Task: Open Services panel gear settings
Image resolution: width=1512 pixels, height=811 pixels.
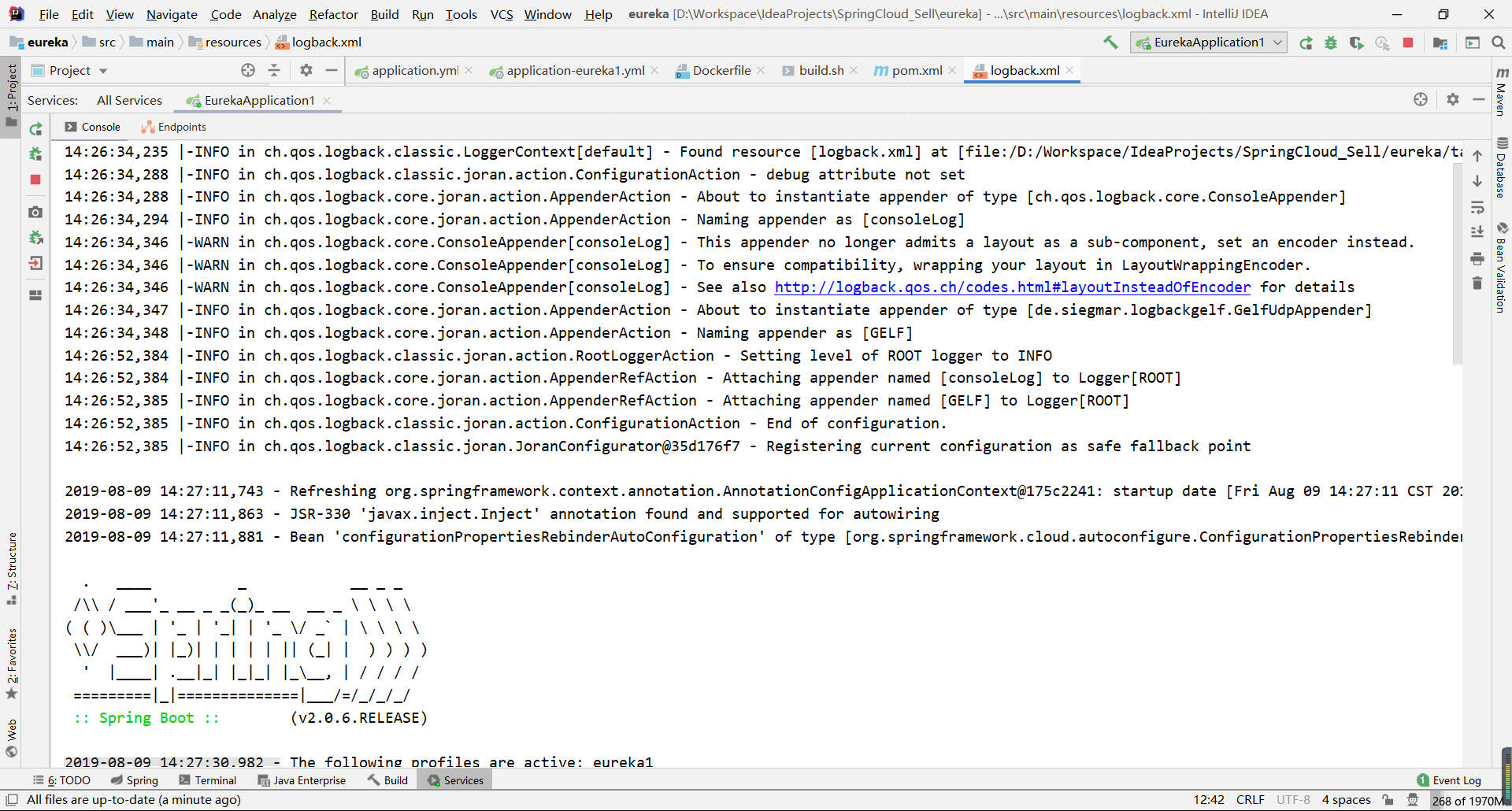Action: coord(1453,99)
